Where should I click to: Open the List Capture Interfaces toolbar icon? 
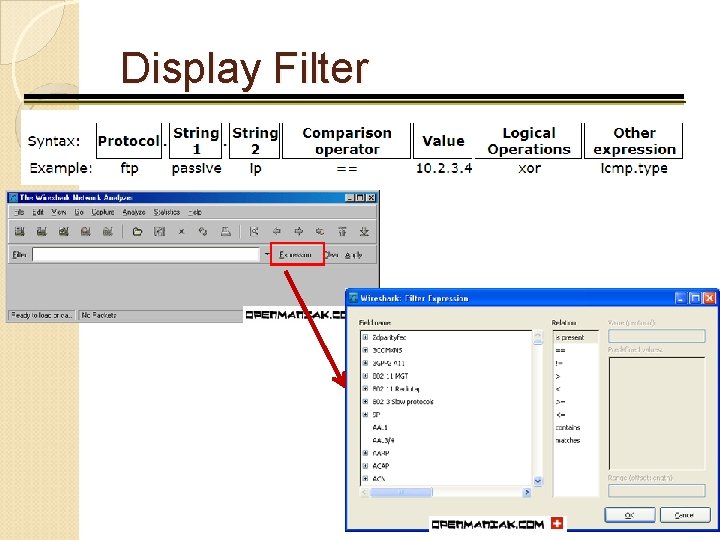(20, 231)
